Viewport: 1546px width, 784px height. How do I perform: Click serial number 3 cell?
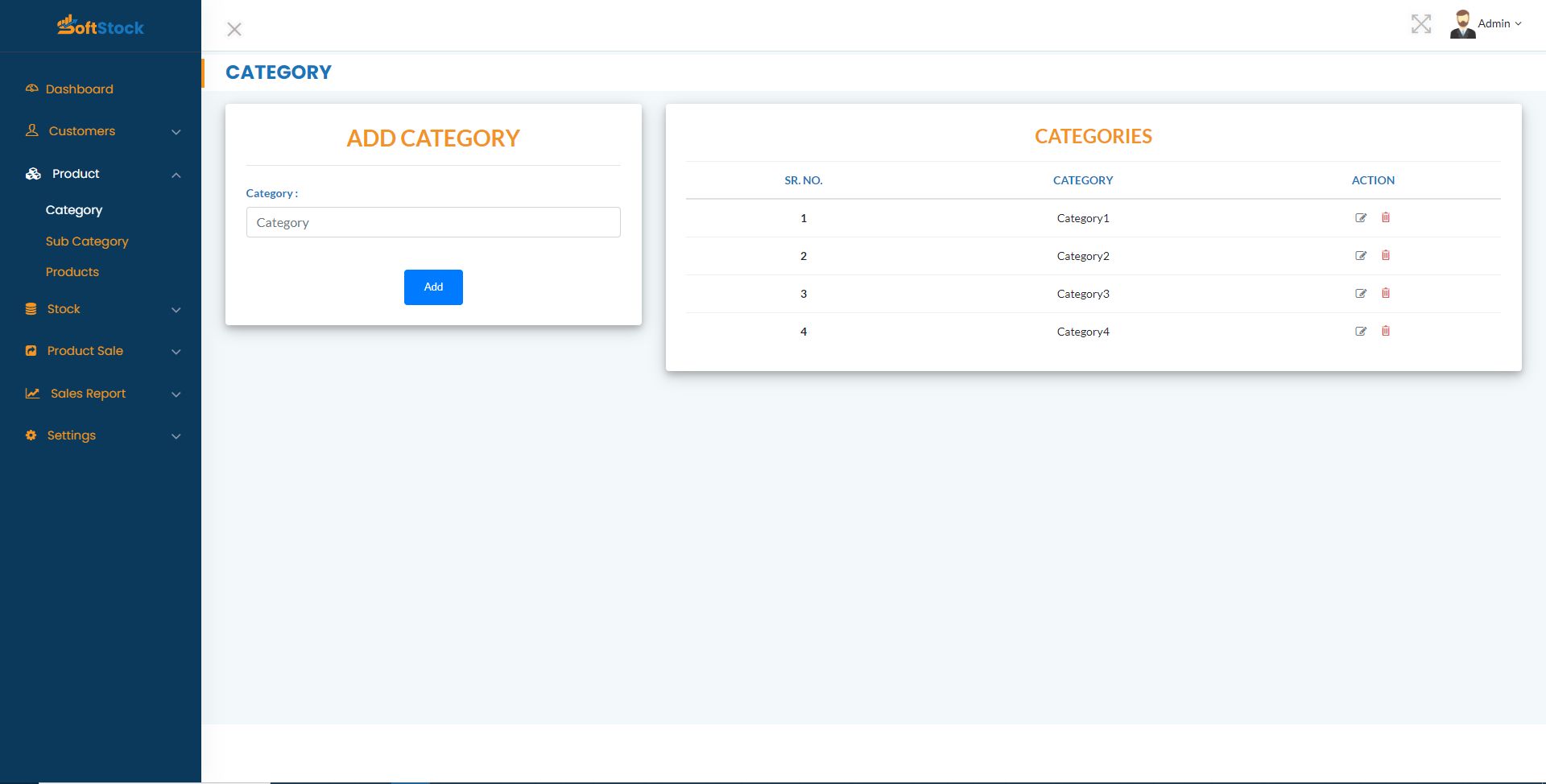pyautogui.click(x=804, y=294)
